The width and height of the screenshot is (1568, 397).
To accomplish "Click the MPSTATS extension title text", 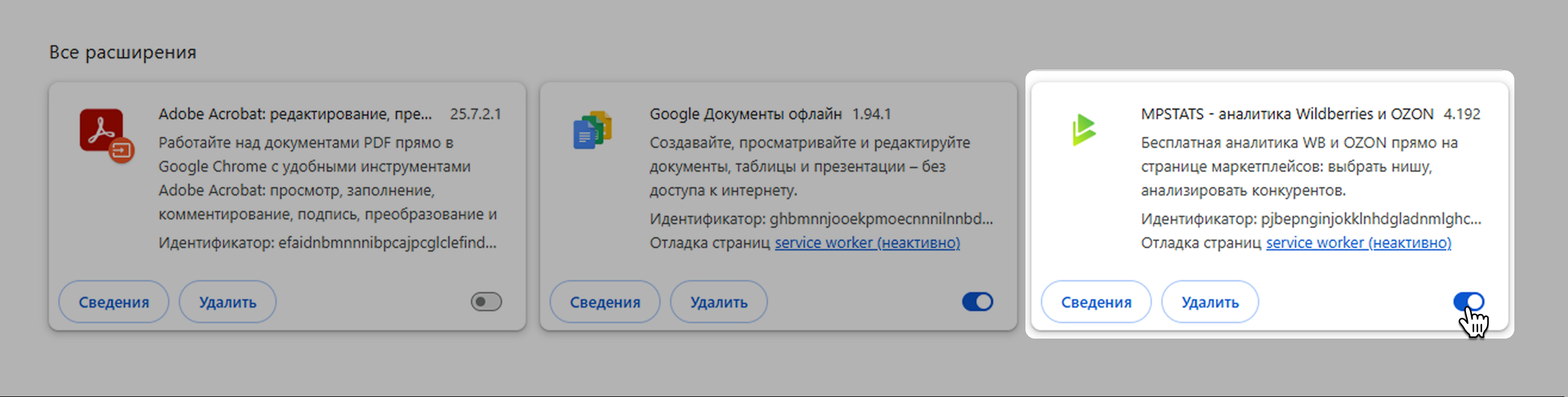I will coord(1287,114).
